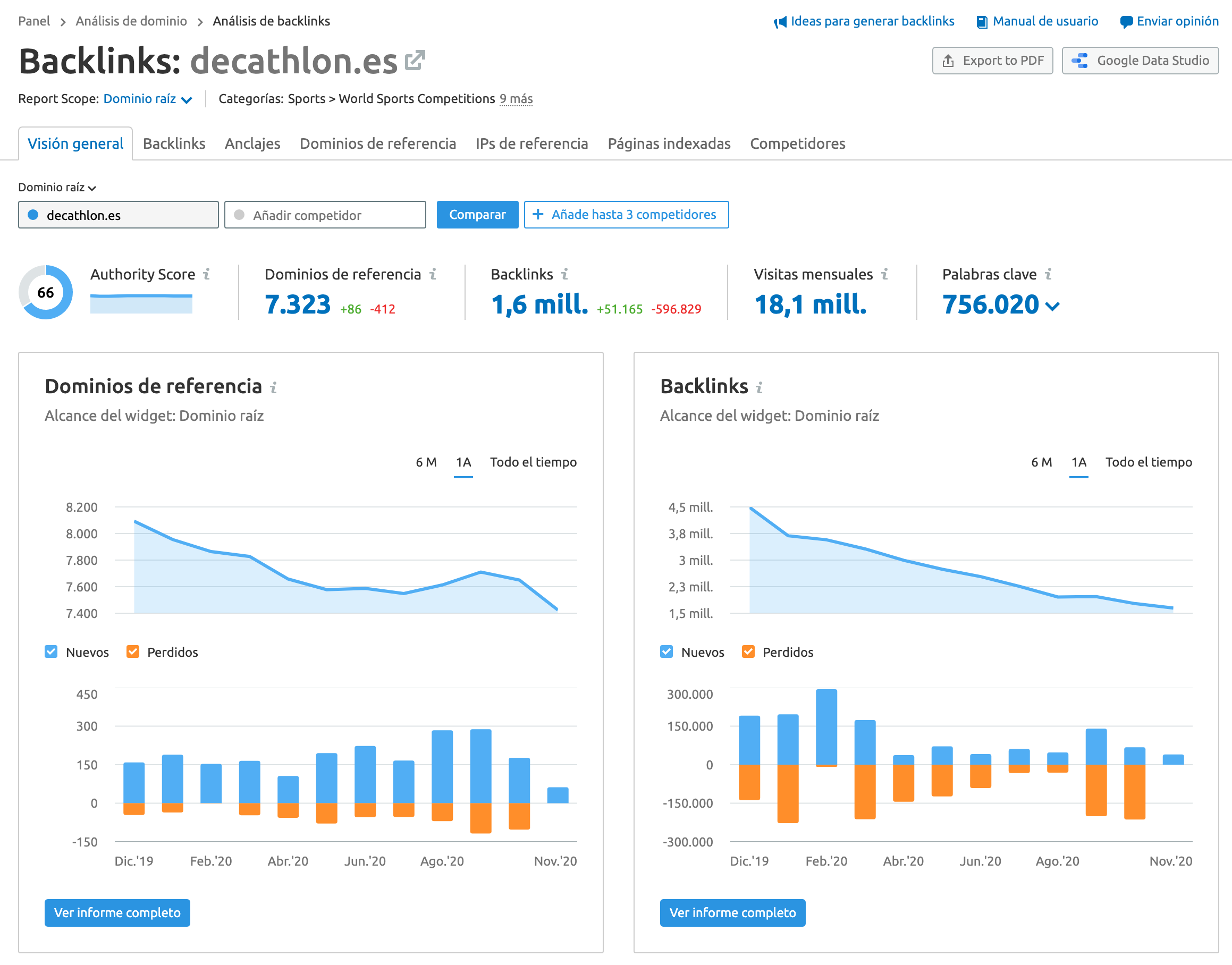1232x965 pixels.
Task: Click the send feedback speech bubble icon
Action: pyautogui.click(x=1126, y=22)
